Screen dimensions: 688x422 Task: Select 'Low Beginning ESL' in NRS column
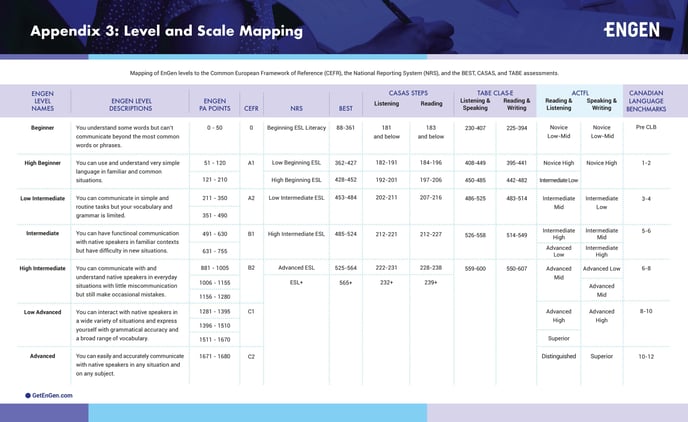[296, 162]
